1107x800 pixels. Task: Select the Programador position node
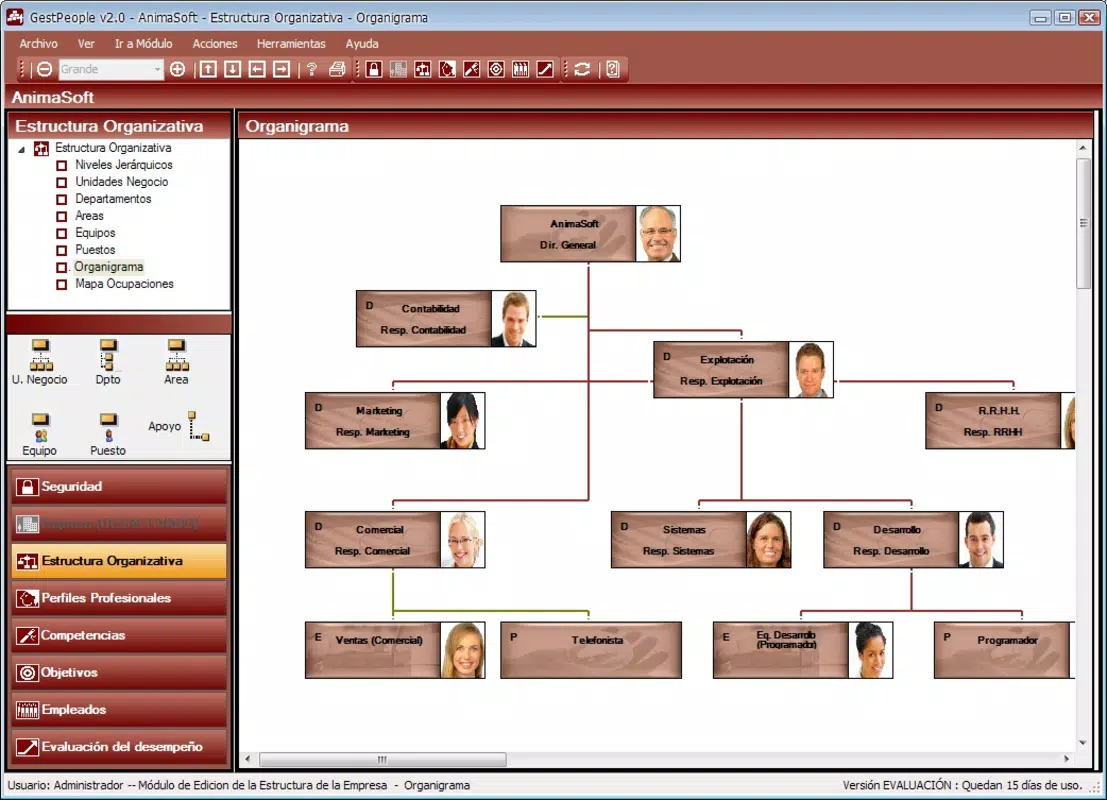click(x=1004, y=650)
